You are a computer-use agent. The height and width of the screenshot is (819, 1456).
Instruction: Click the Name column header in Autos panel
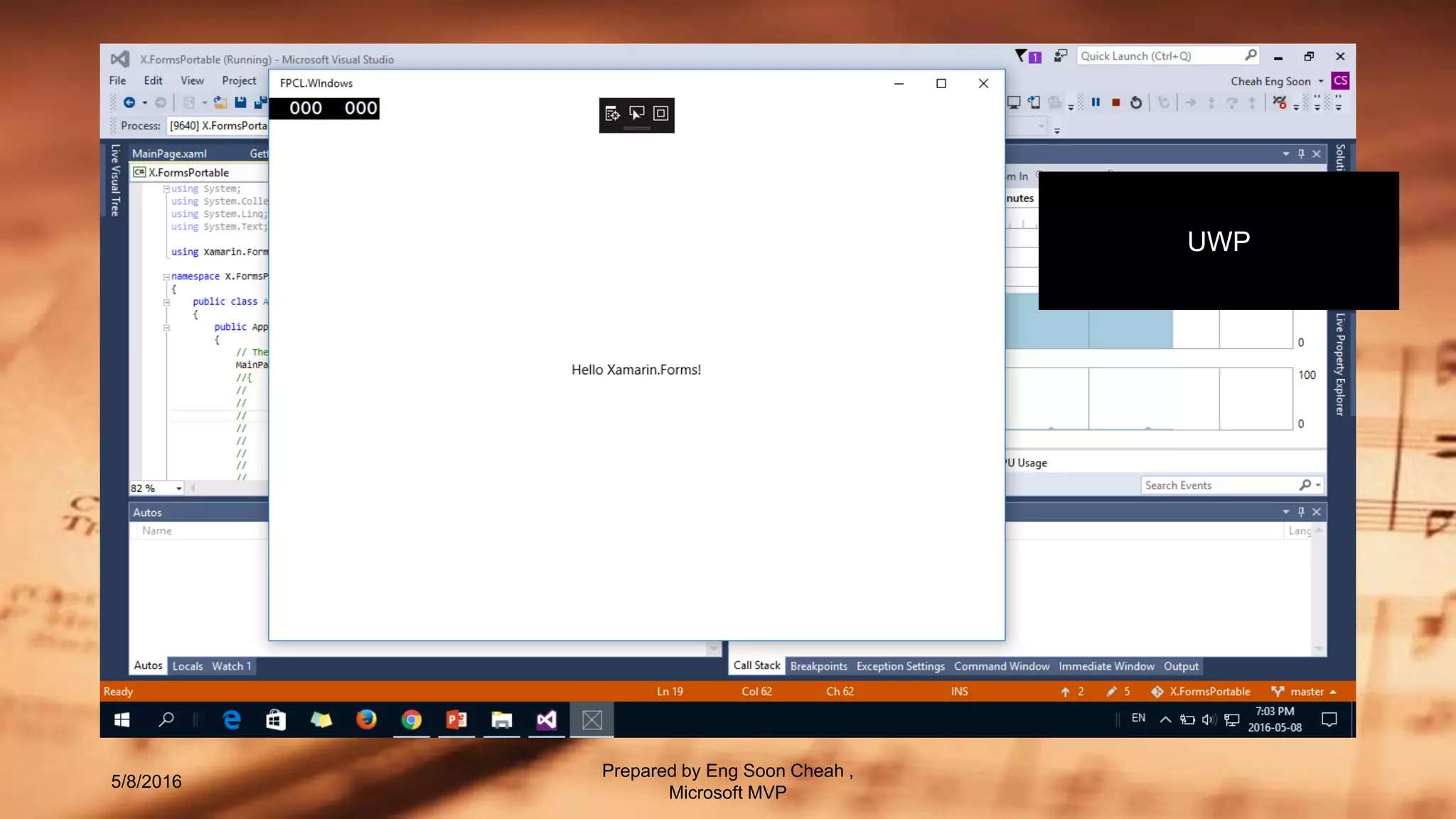(x=156, y=531)
